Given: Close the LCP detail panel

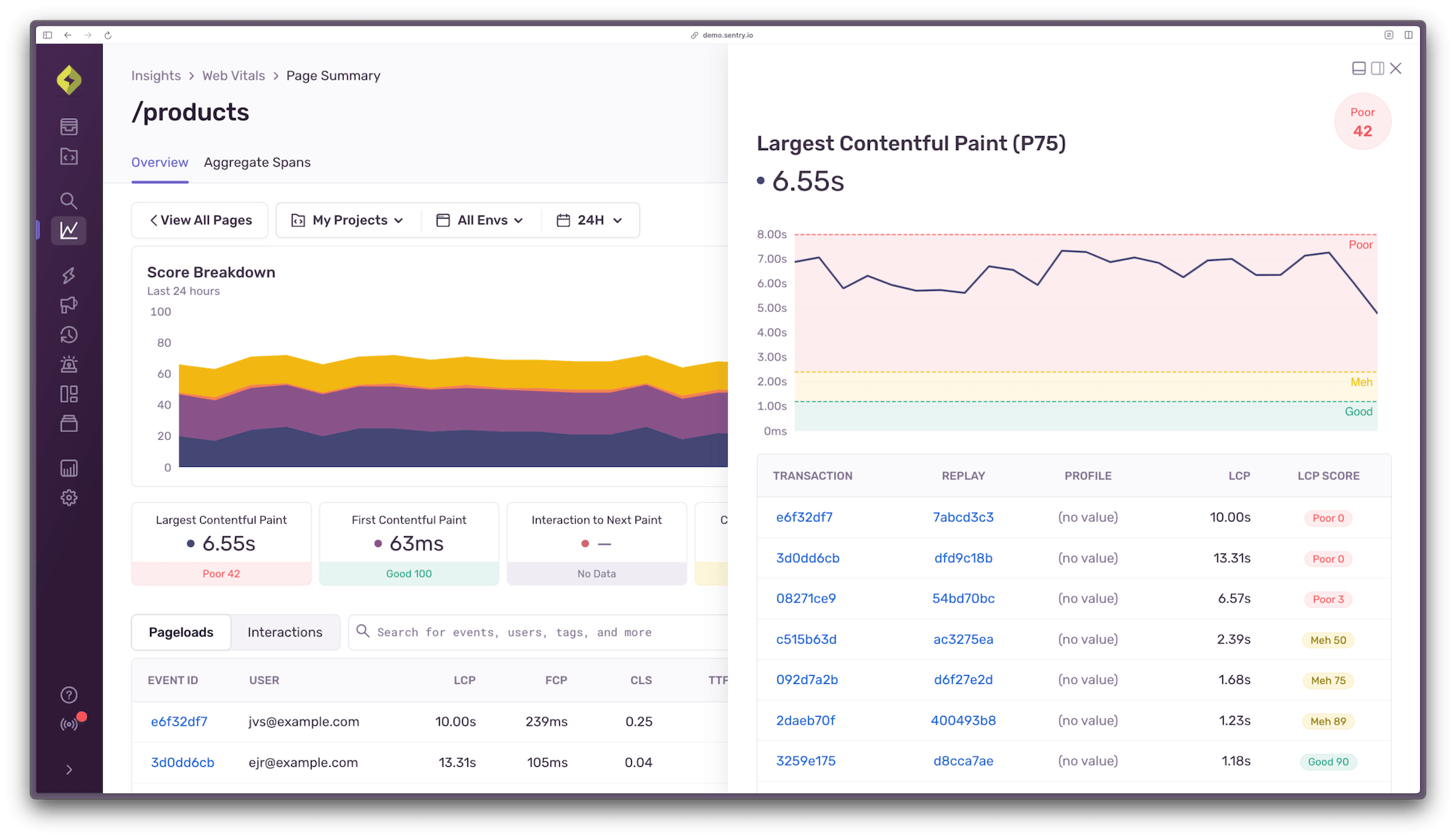Looking at the screenshot, I should (x=1396, y=68).
